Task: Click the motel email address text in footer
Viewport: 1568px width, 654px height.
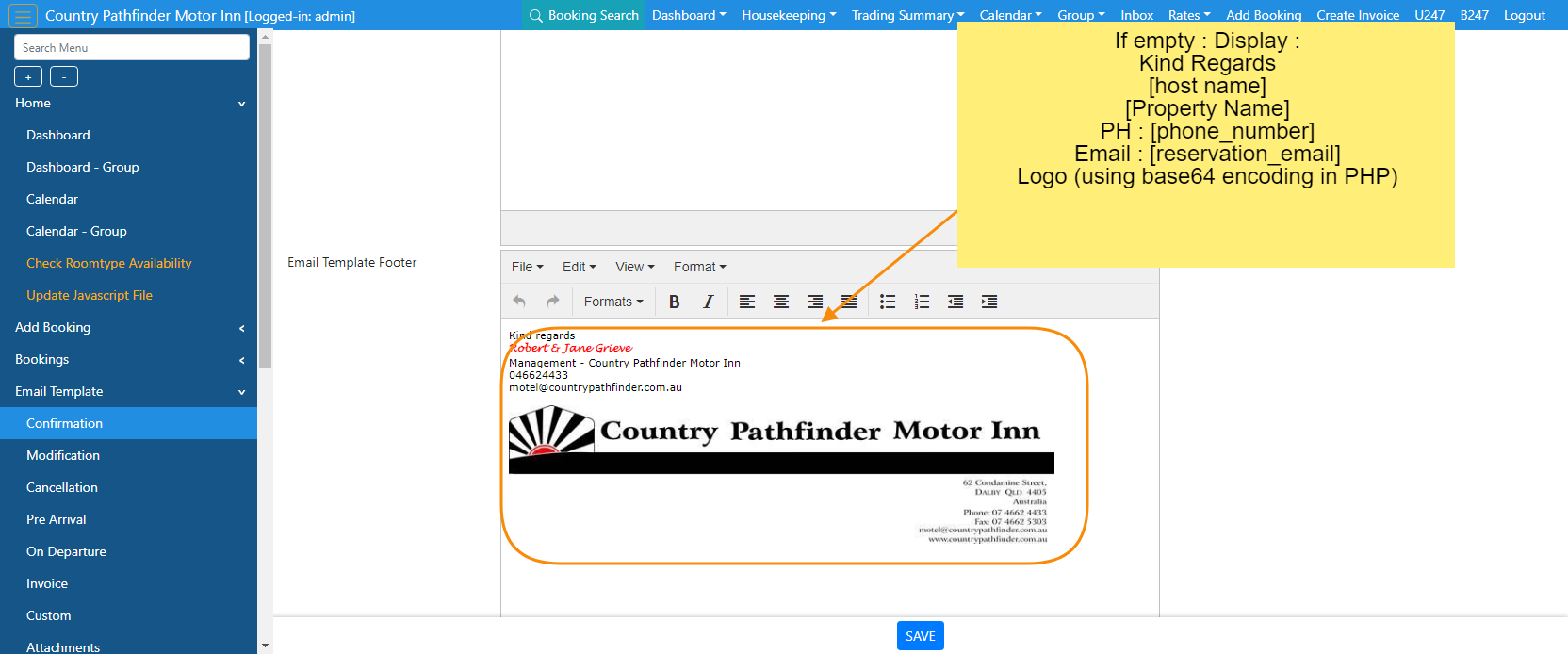Action: pyautogui.click(x=596, y=387)
